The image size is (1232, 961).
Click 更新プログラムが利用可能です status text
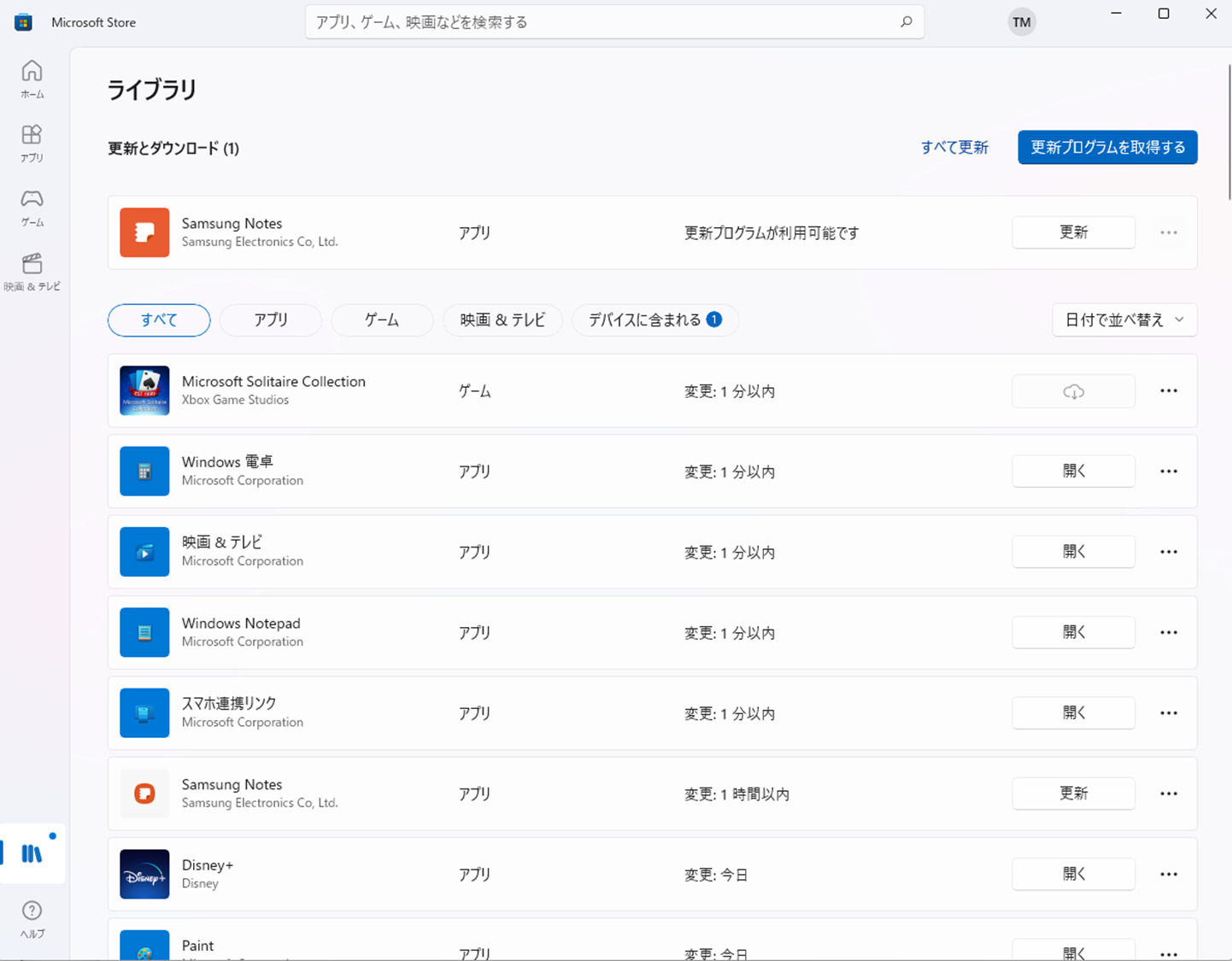771,233
